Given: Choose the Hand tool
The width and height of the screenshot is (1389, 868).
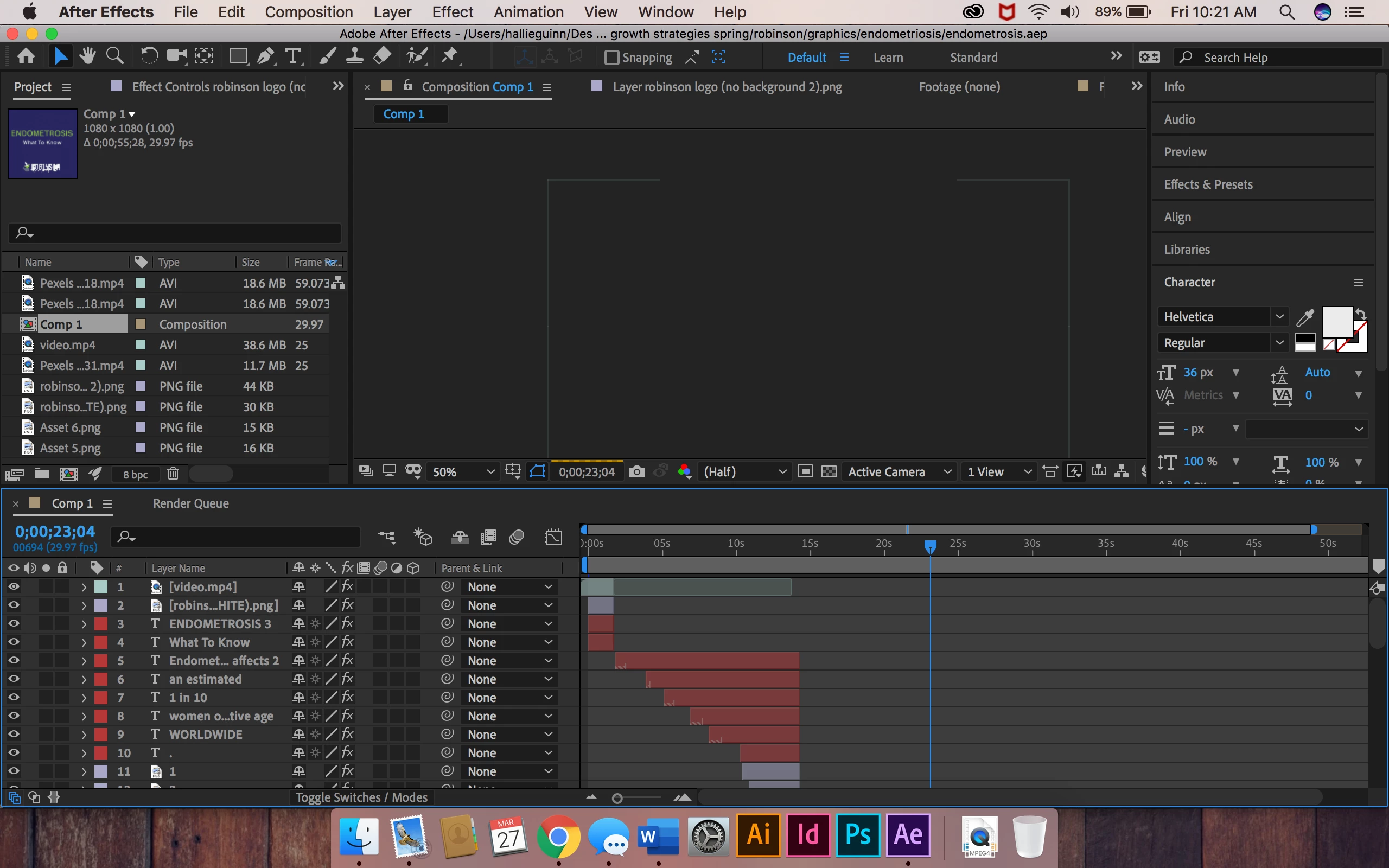Looking at the screenshot, I should coord(87,56).
